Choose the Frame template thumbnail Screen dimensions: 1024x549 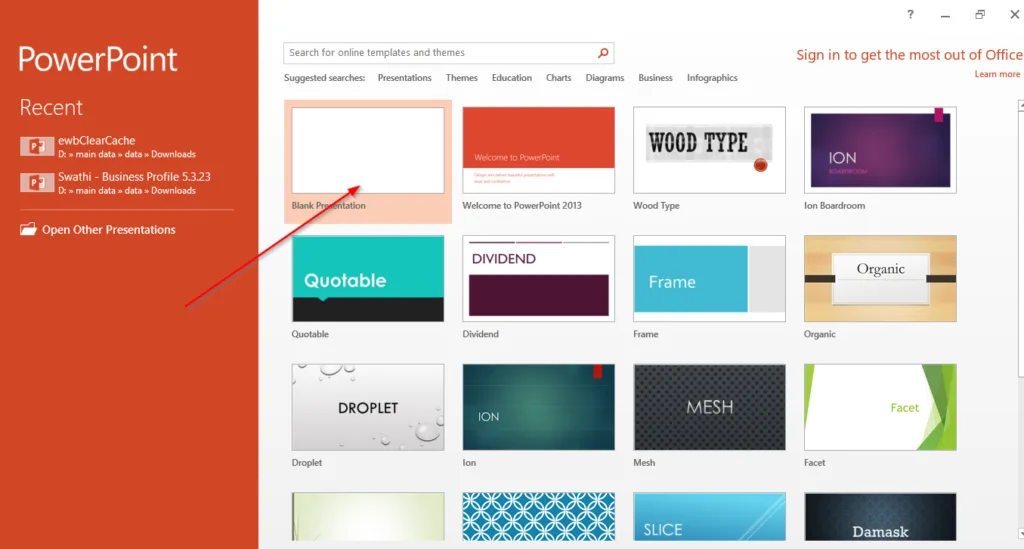pos(709,279)
